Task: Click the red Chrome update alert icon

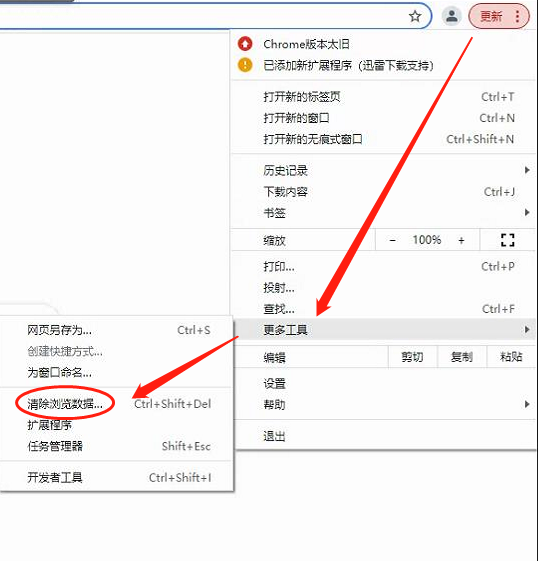Action: coord(245,44)
